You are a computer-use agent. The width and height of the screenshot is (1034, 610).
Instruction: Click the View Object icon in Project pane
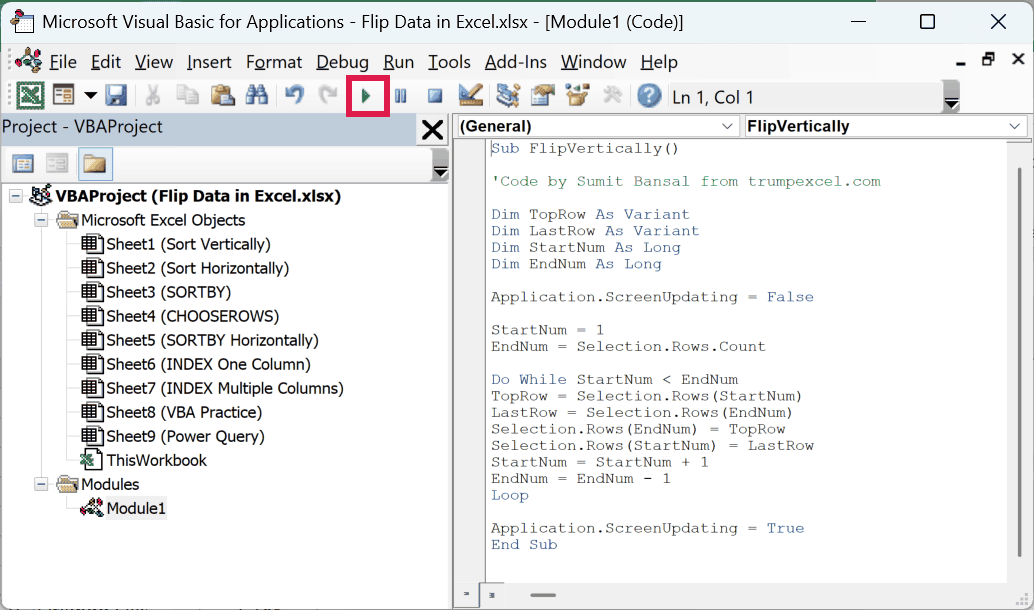57,164
